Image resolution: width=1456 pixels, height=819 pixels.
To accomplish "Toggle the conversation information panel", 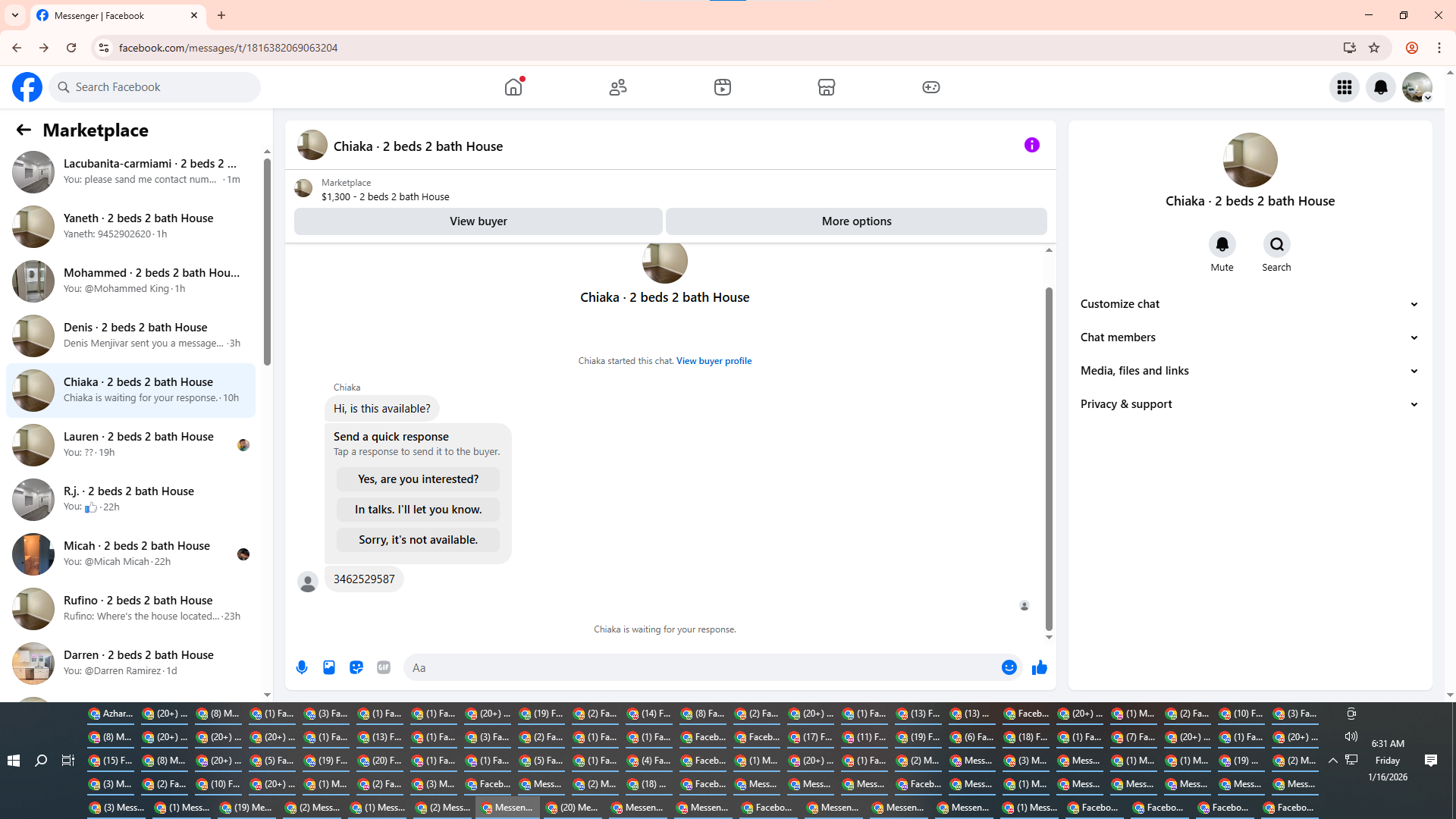I will coord(1031,145).
